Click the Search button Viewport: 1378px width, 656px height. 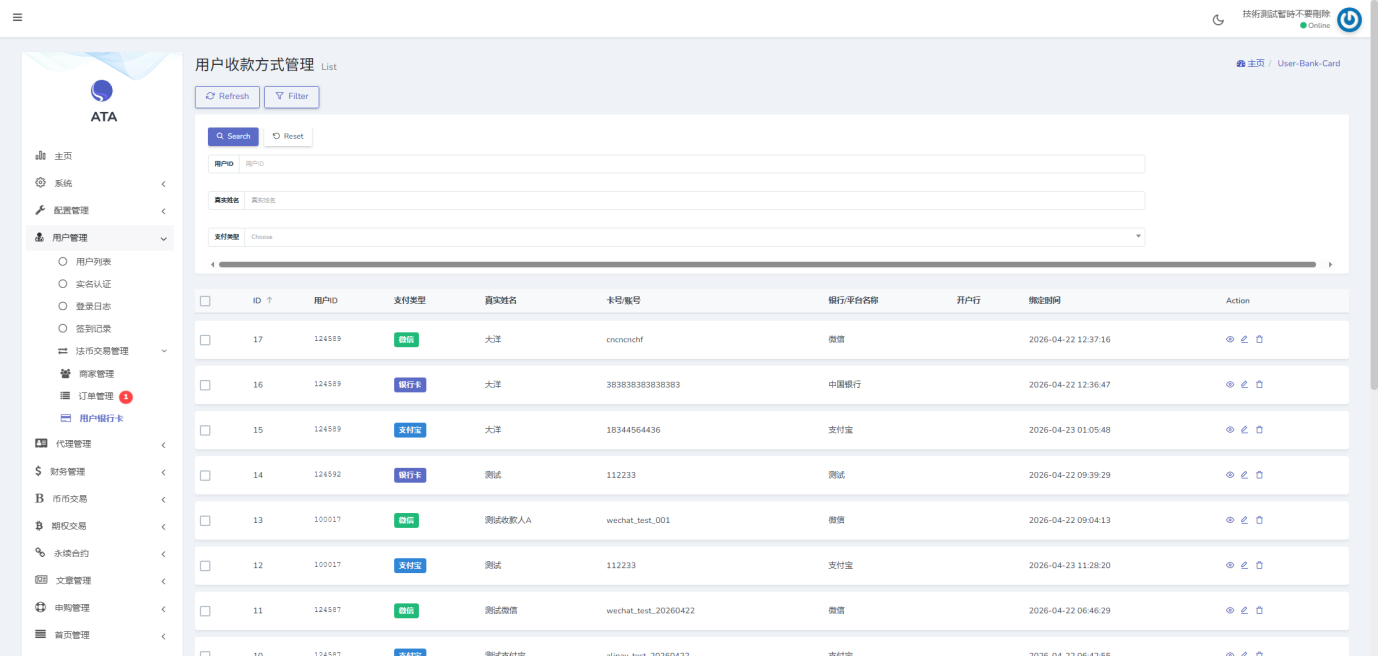click(233, 136)
